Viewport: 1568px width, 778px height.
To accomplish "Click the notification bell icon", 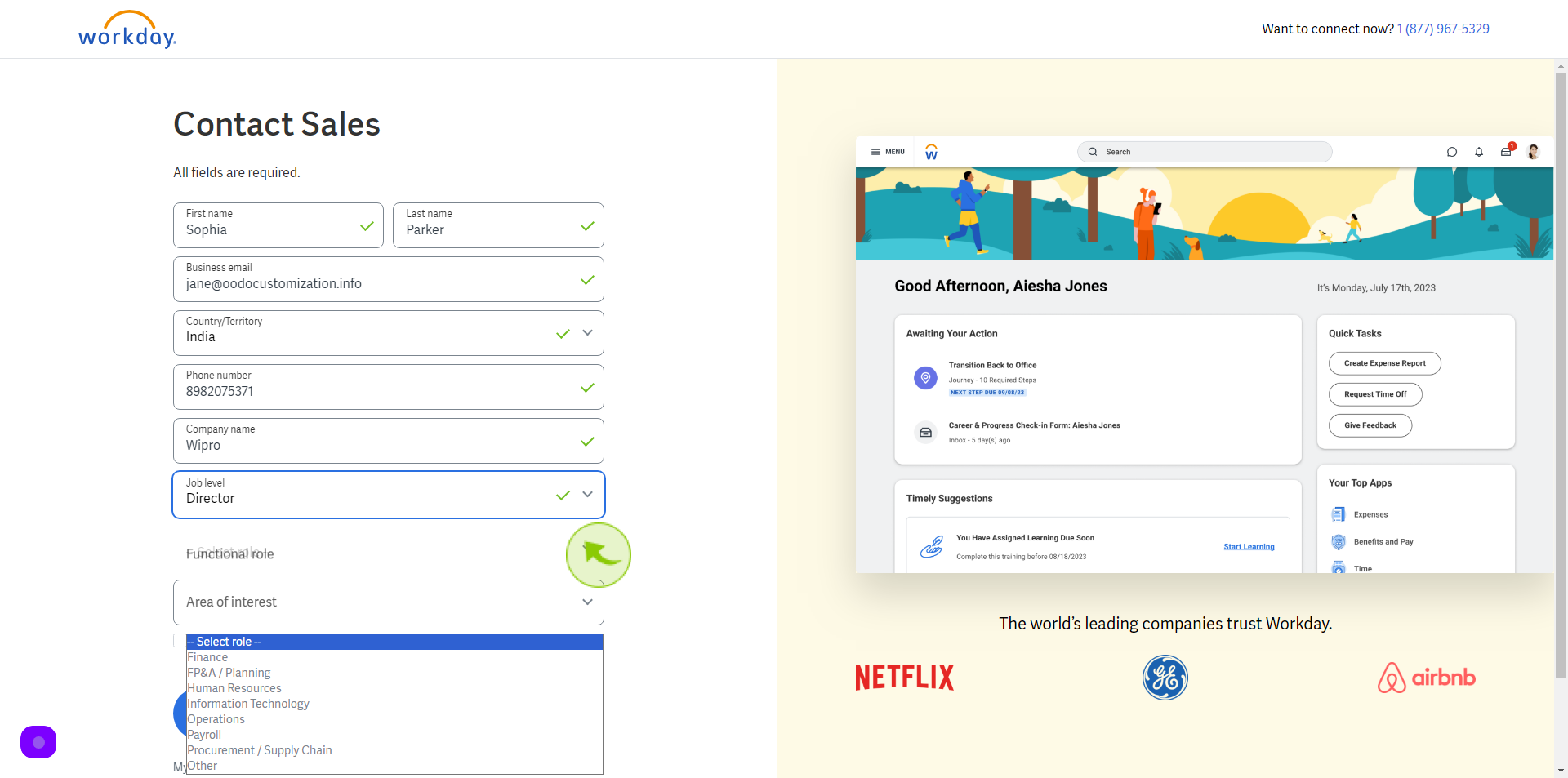I will [x=1479, y=152].
